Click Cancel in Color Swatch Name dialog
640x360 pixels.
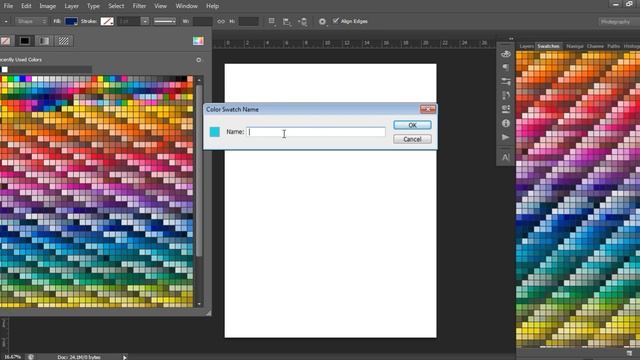coord(412,139)
